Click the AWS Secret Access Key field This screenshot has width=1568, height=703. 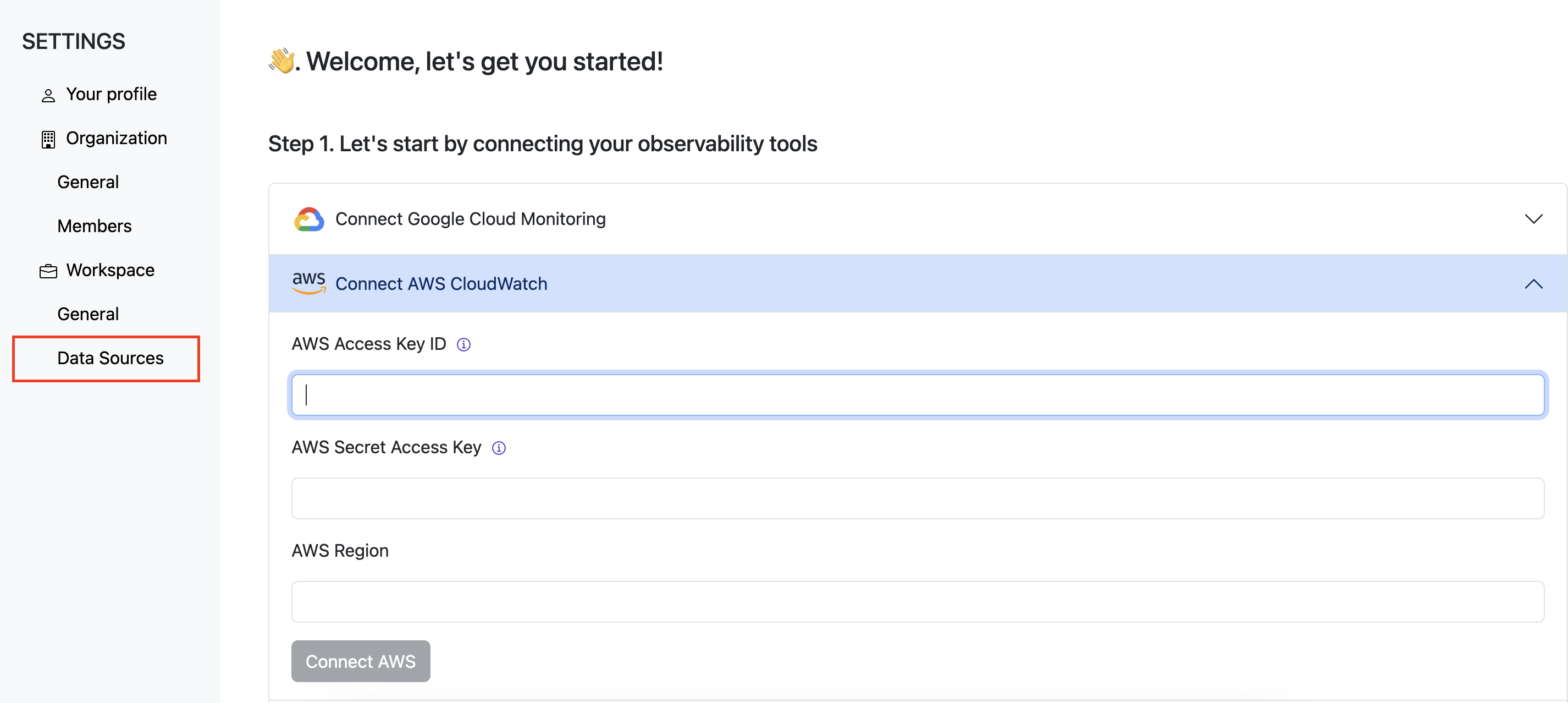pos(917,498)
